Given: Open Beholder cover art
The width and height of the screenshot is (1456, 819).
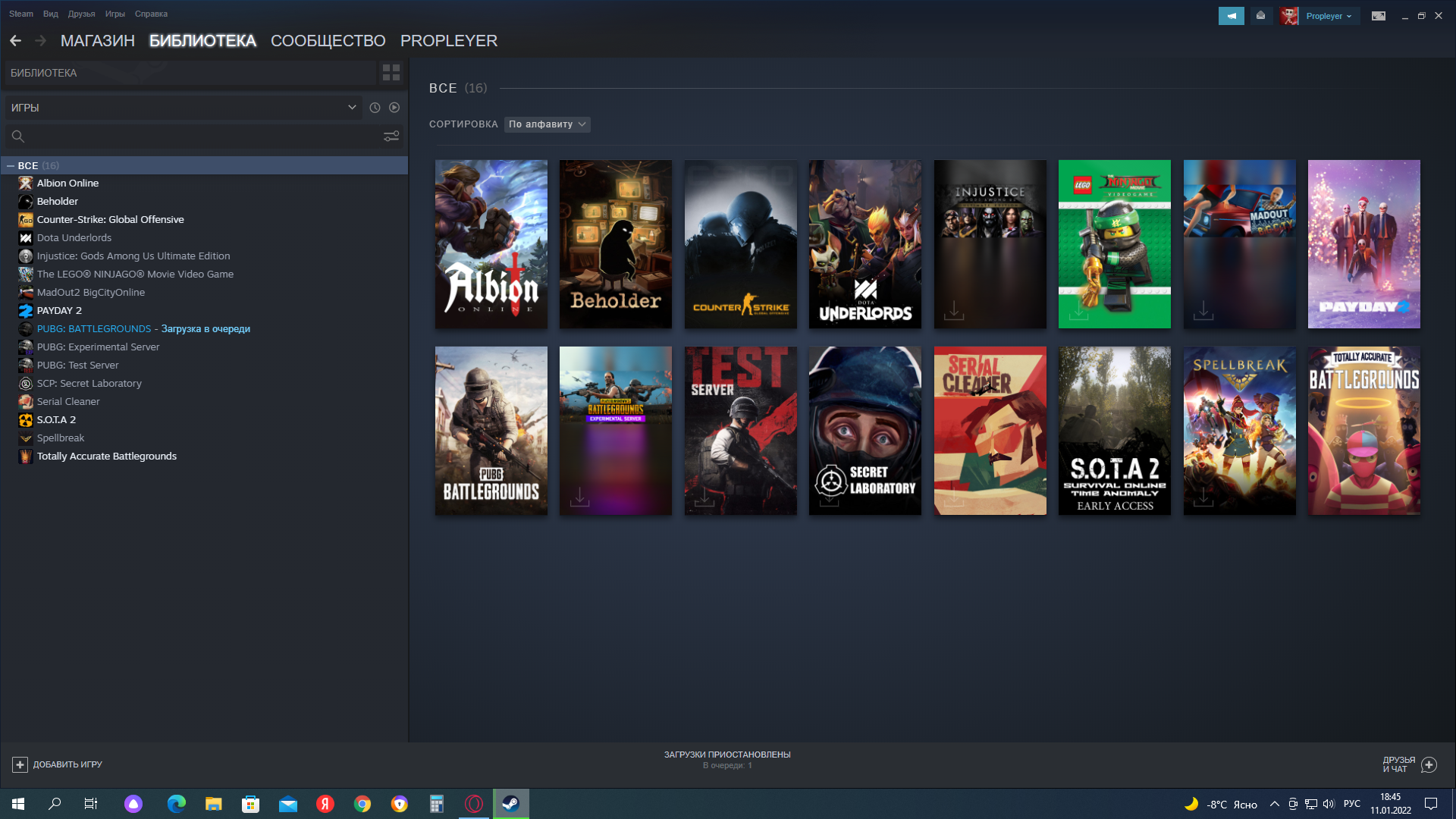Looking at the screenshot, I should (x=616, y=244).
